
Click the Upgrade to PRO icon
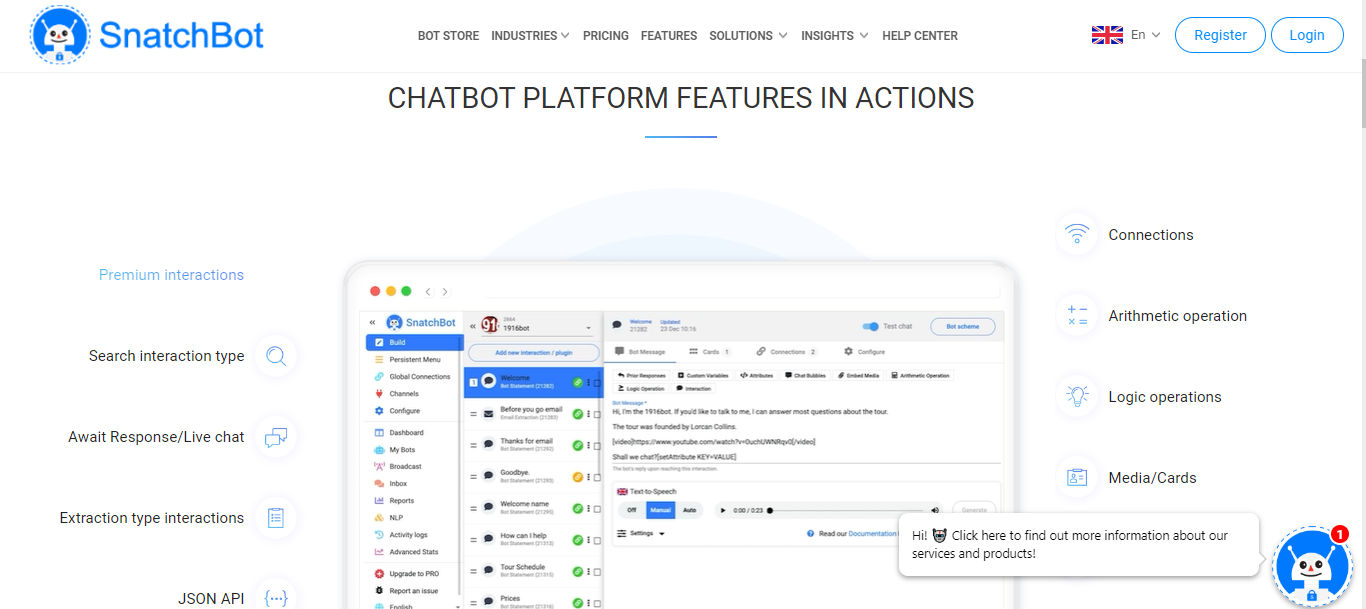(x=379, y=573)
